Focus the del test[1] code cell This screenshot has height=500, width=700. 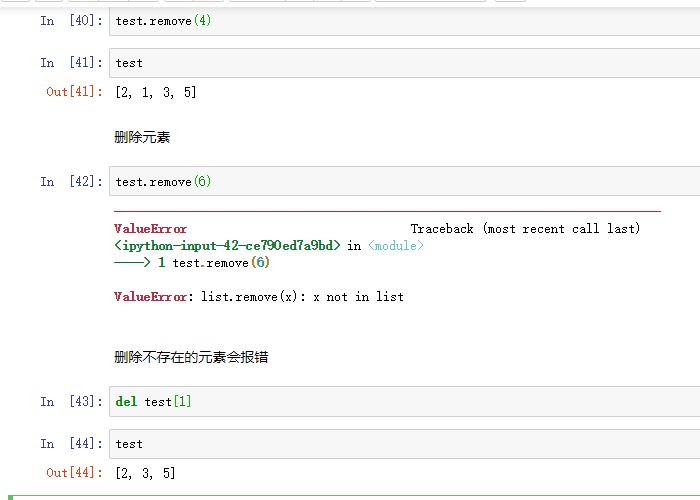(404, 401)
